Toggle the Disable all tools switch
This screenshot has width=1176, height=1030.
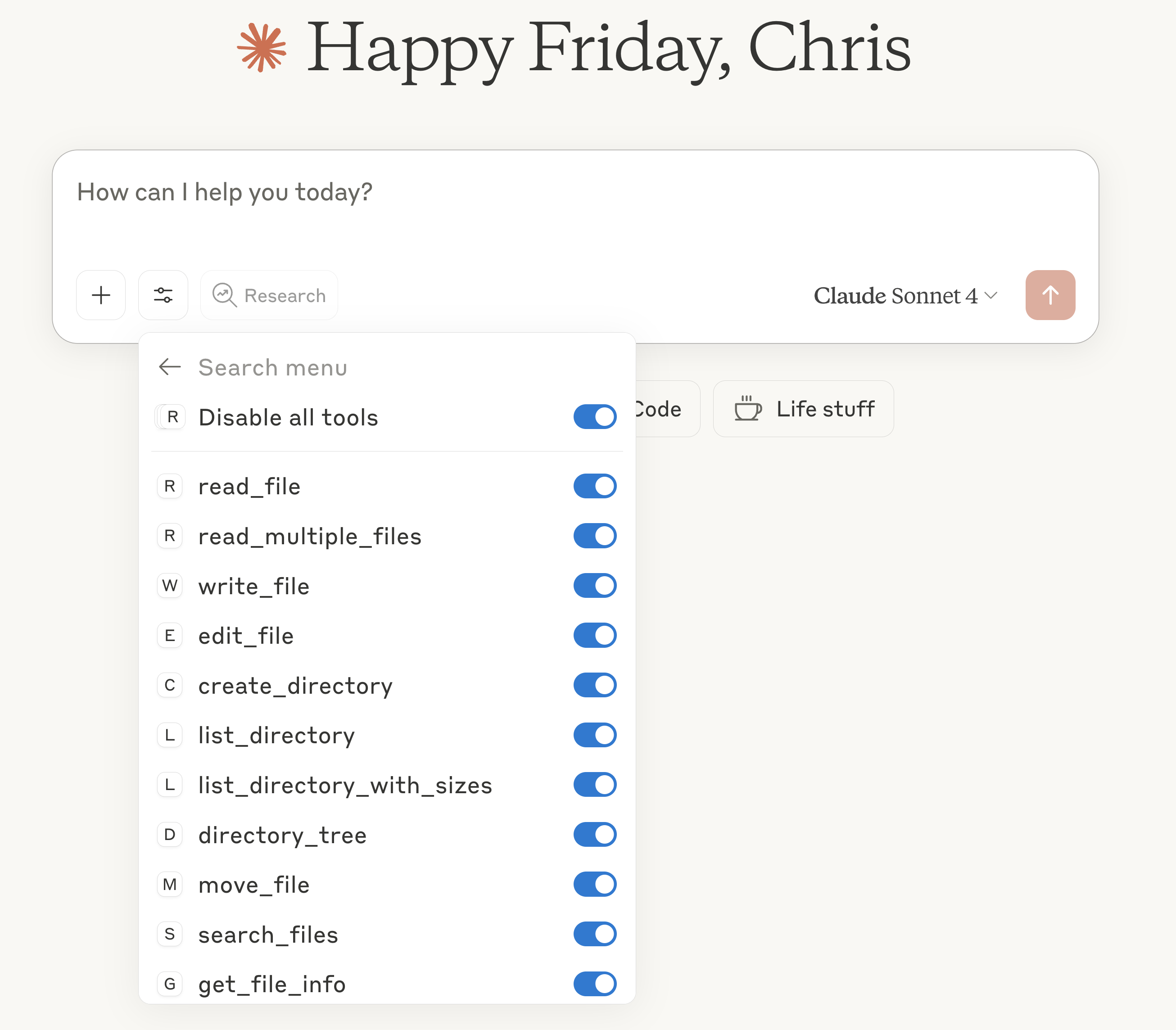[x=595, y=417]
